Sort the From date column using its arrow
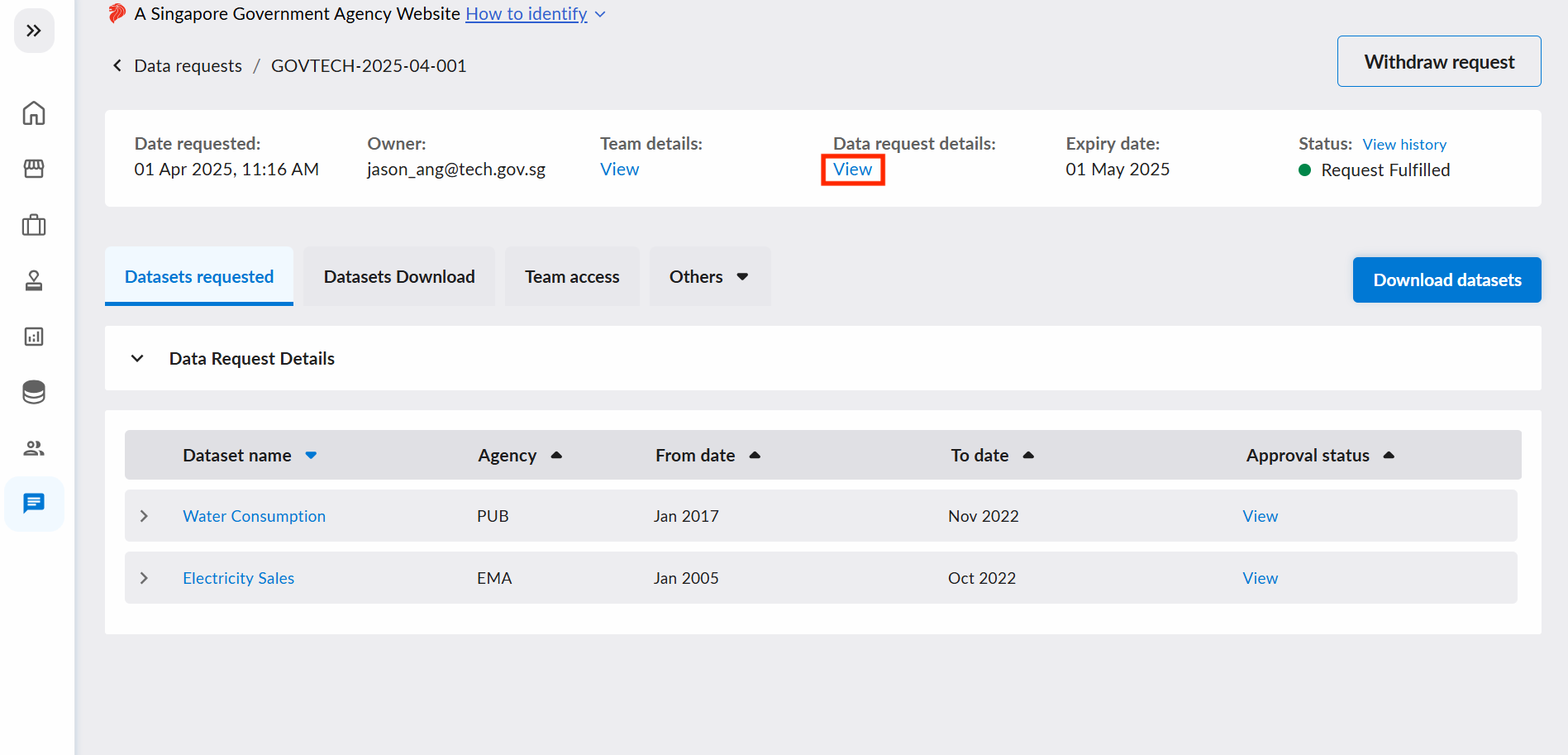1568x755 pixels. click(755, 456)
